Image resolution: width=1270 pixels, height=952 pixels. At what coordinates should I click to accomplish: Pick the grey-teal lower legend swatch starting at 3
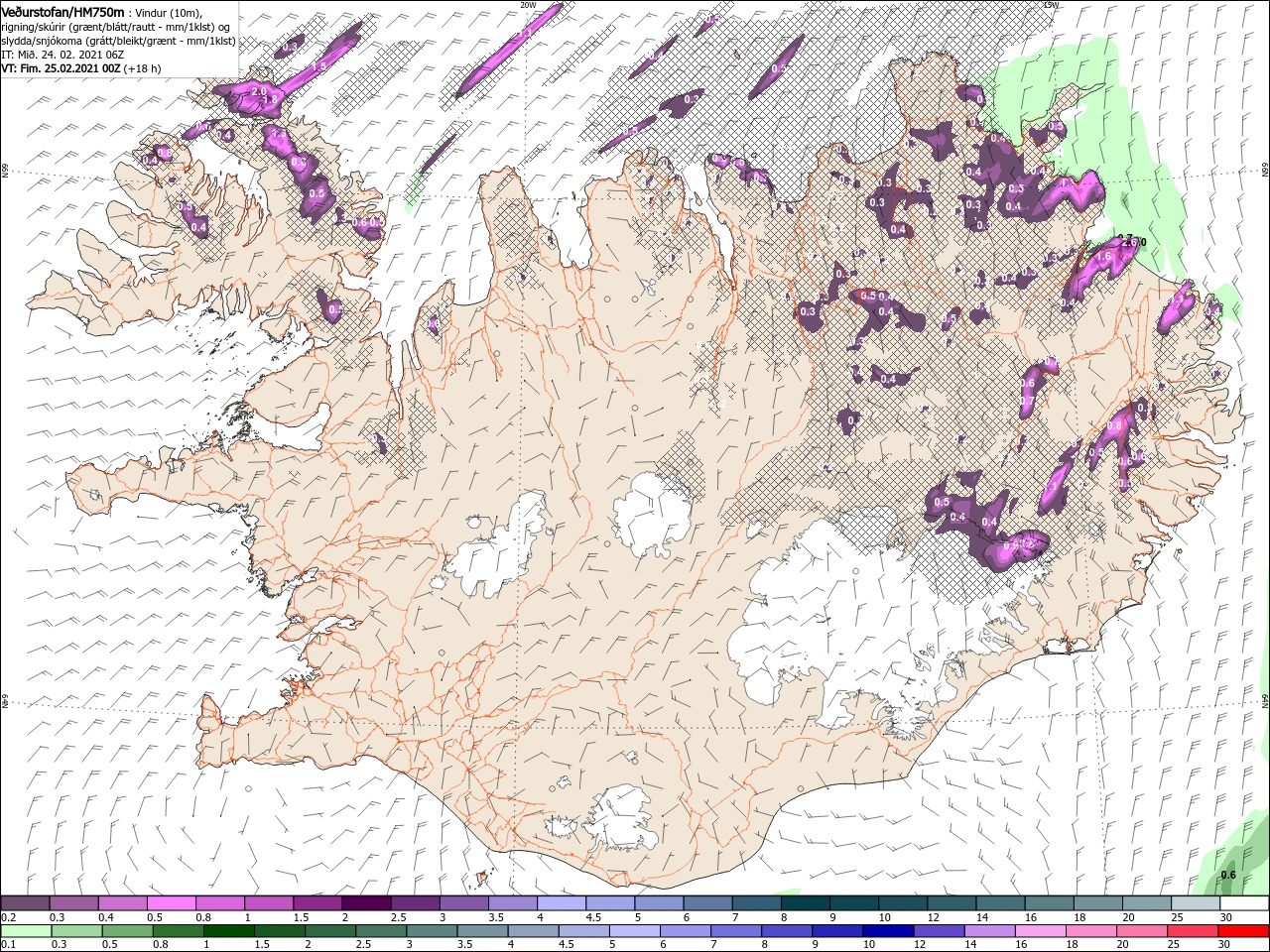(431, 931)
